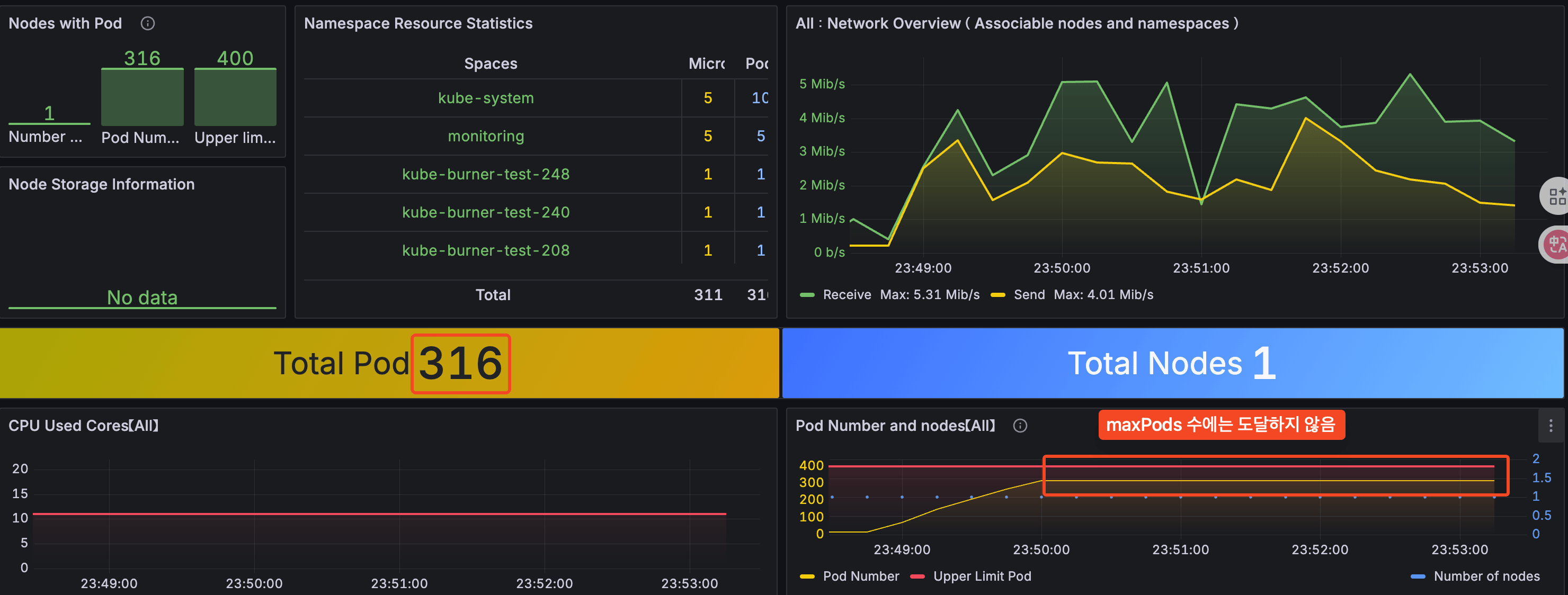Open kube-burner-test-208 namespace link
This screenshot has height=595, width=1568.
(486, 250)
